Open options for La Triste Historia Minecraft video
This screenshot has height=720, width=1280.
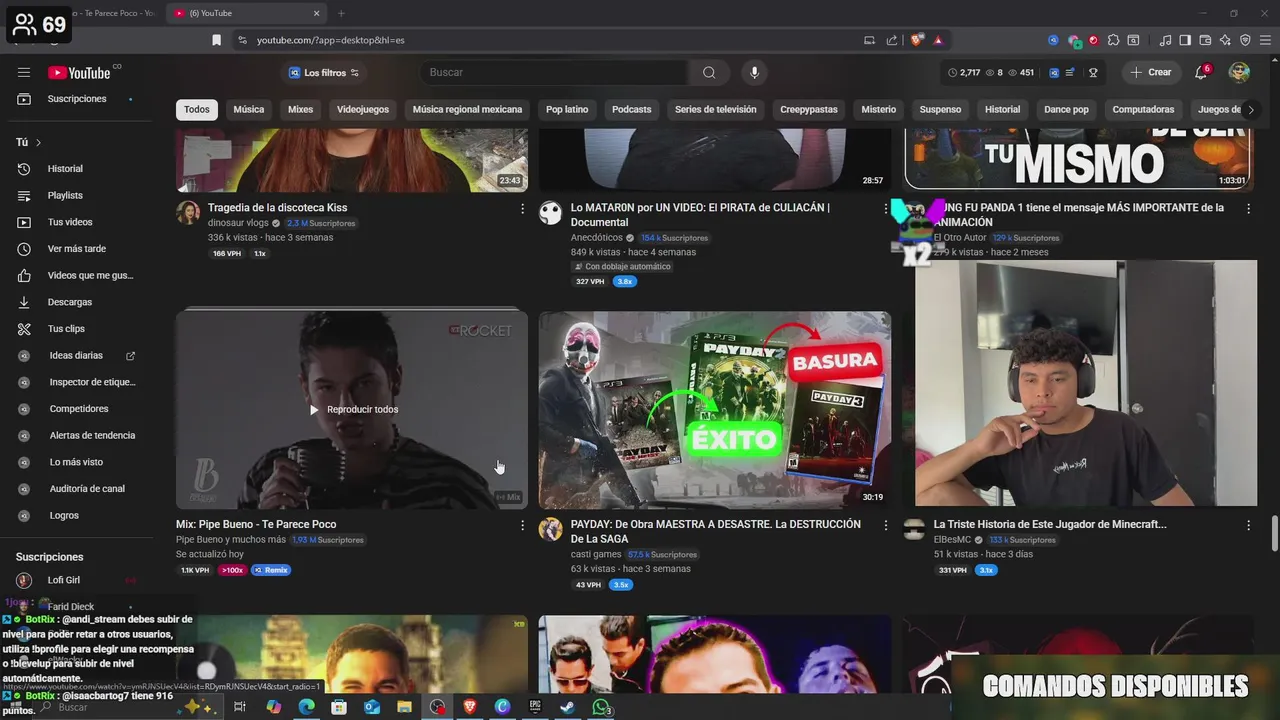click(x=1248, y=525)
